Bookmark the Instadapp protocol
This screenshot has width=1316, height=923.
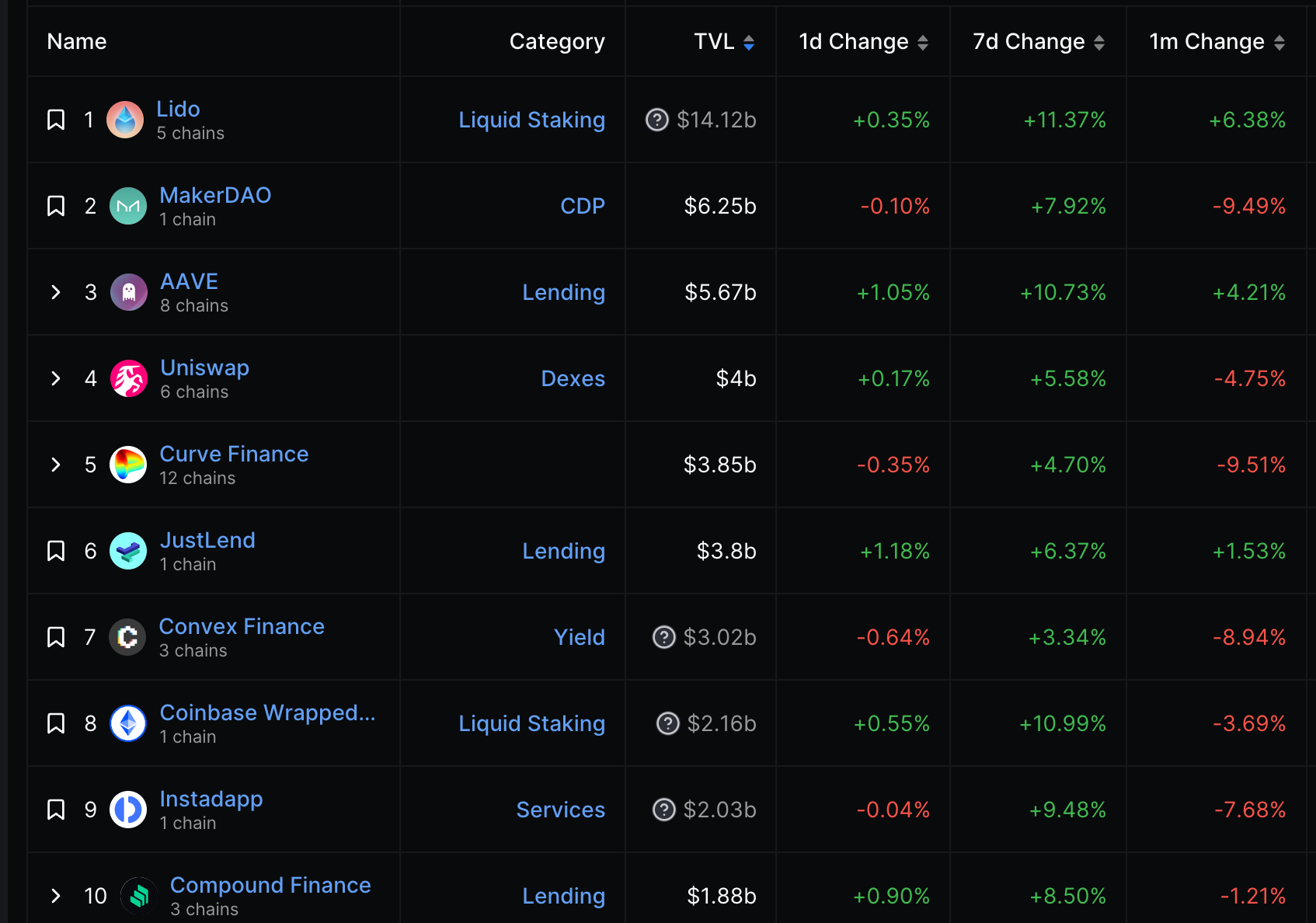(56, 810)
